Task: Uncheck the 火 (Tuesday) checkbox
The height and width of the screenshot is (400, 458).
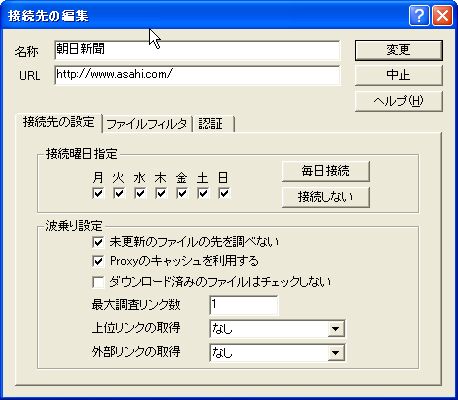Action: (119, 193)
